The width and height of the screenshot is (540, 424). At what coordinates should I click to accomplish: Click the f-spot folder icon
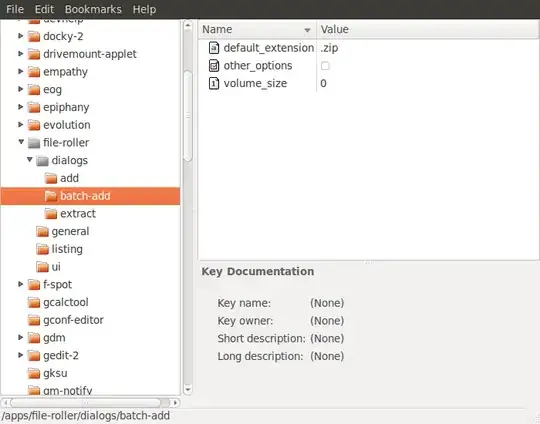(34, 285)
